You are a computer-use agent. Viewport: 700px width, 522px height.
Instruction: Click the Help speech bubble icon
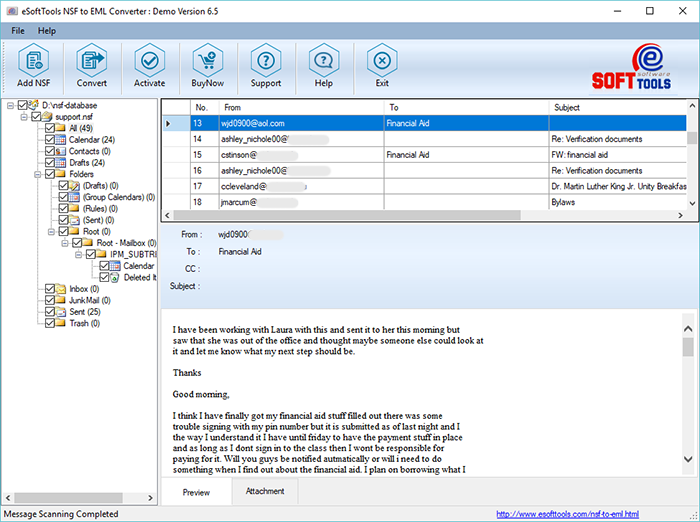pos(324,61)
